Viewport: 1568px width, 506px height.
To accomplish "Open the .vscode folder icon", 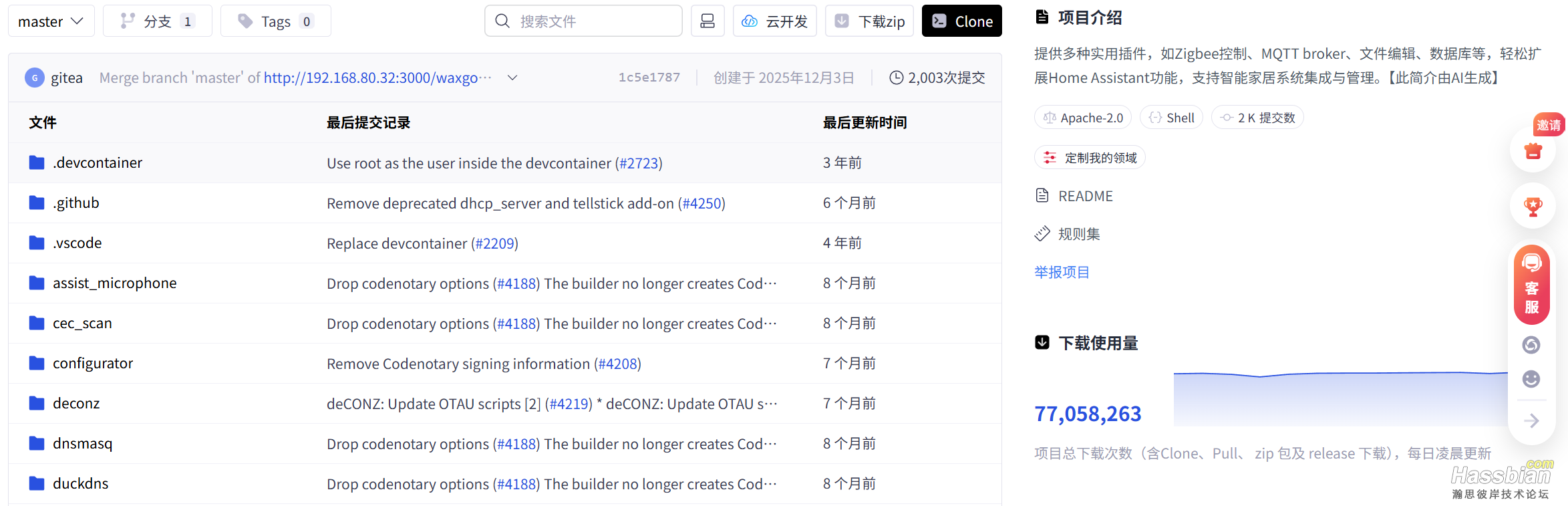I will point(37,243).
